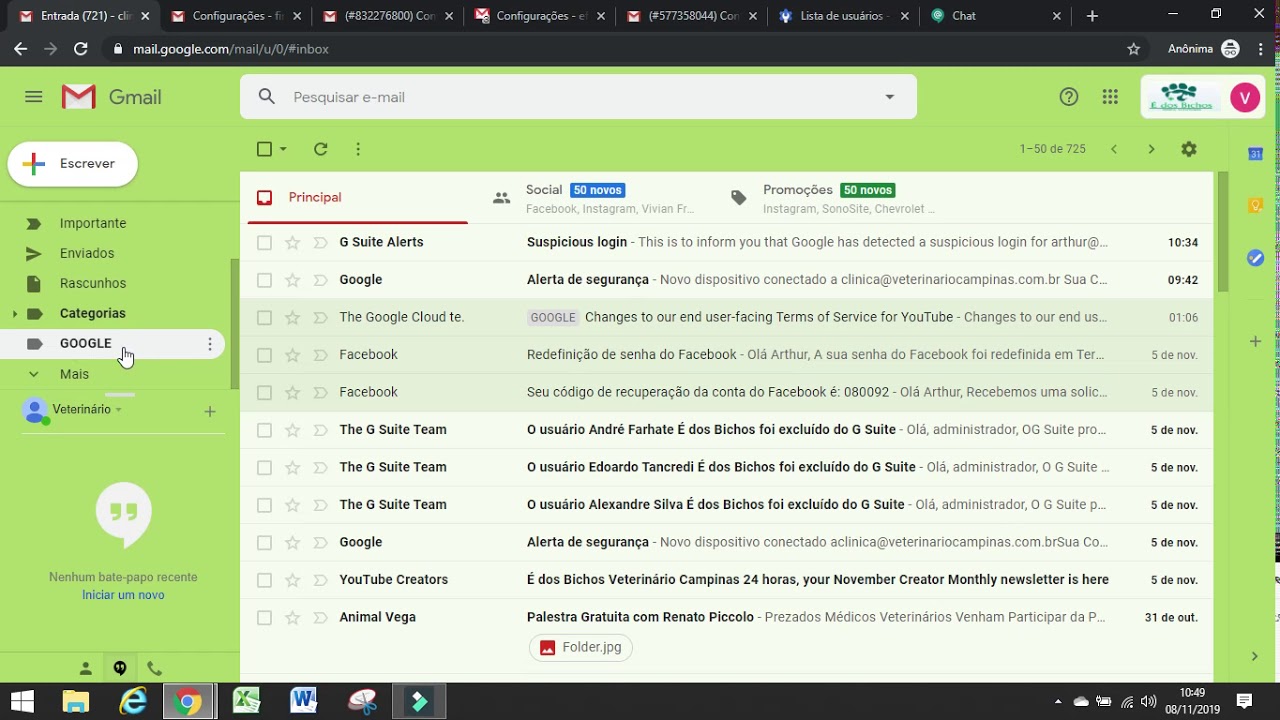Viewport: 1280px width, 720px height.
Task: Mark Animal Vega email as important
Action: (320, 618)
